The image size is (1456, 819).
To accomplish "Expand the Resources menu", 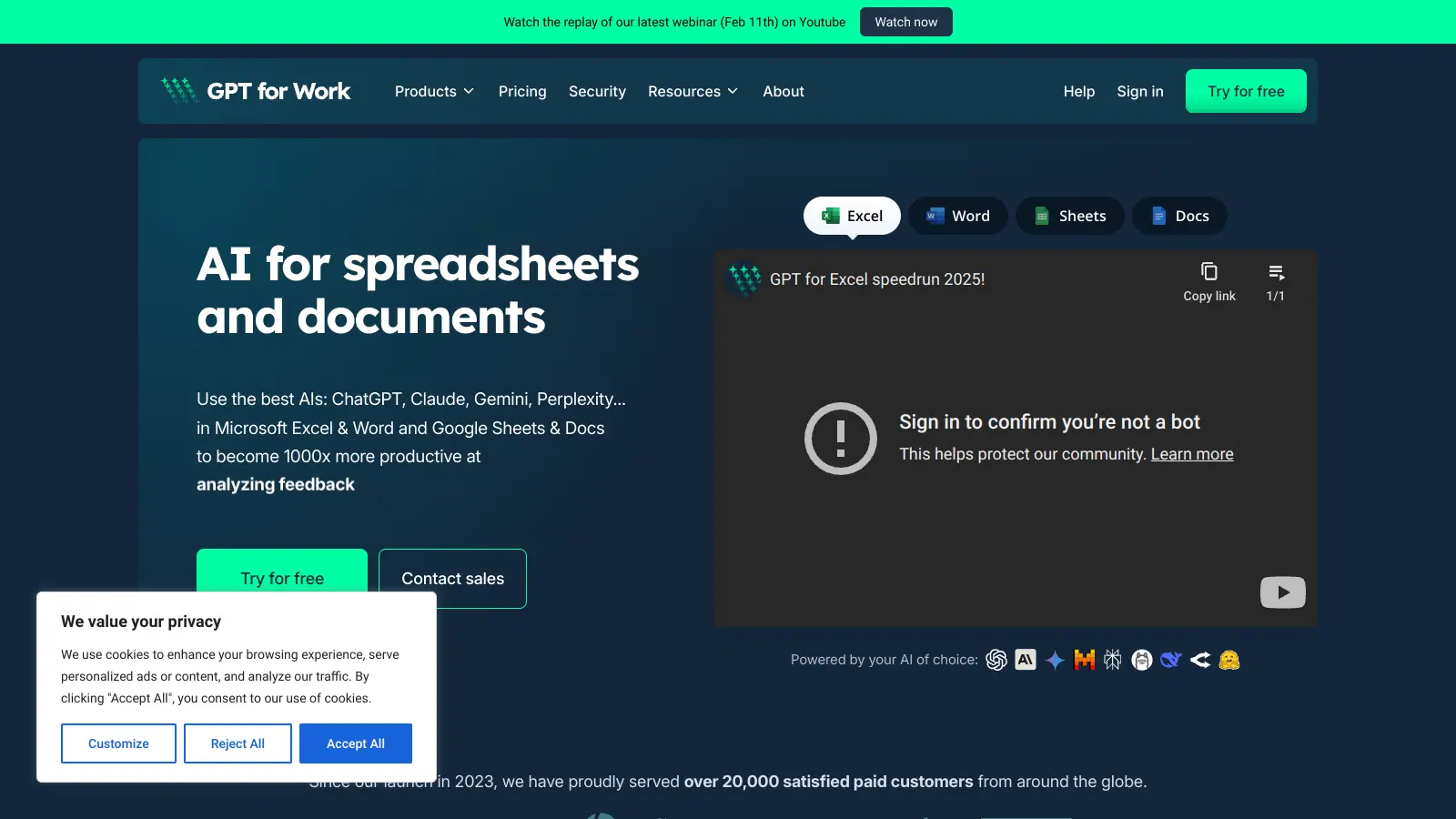I will (x=693, y=91).
